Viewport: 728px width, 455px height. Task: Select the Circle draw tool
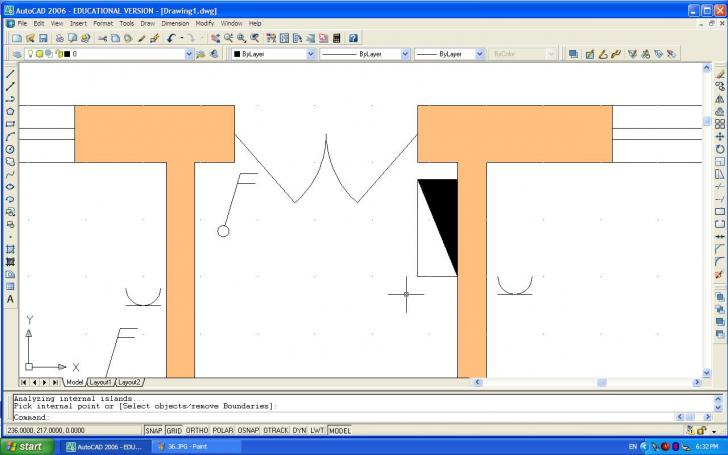click(x=10, y=149)
